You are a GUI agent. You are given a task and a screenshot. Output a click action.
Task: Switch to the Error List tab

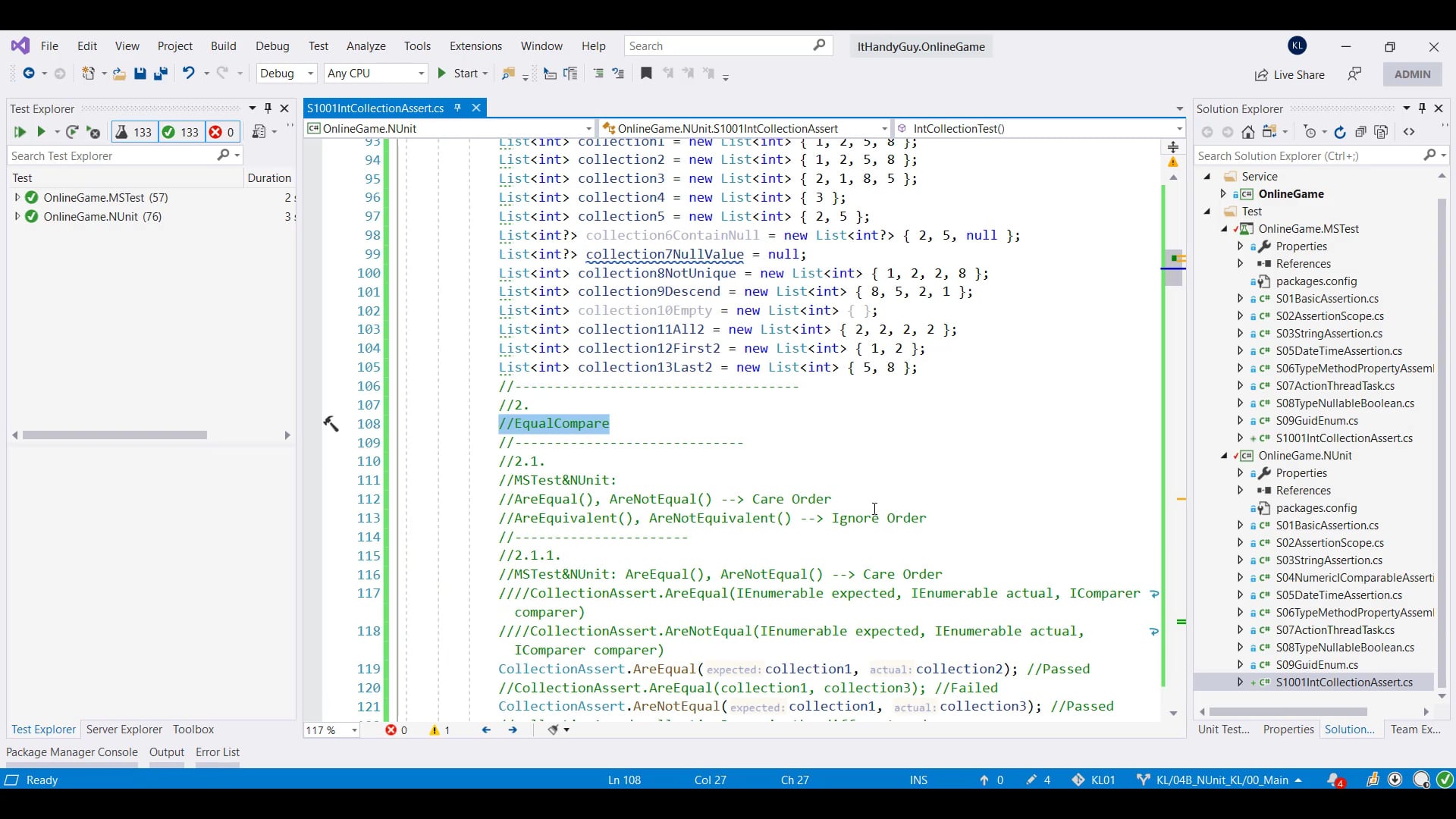click(218, 752)
